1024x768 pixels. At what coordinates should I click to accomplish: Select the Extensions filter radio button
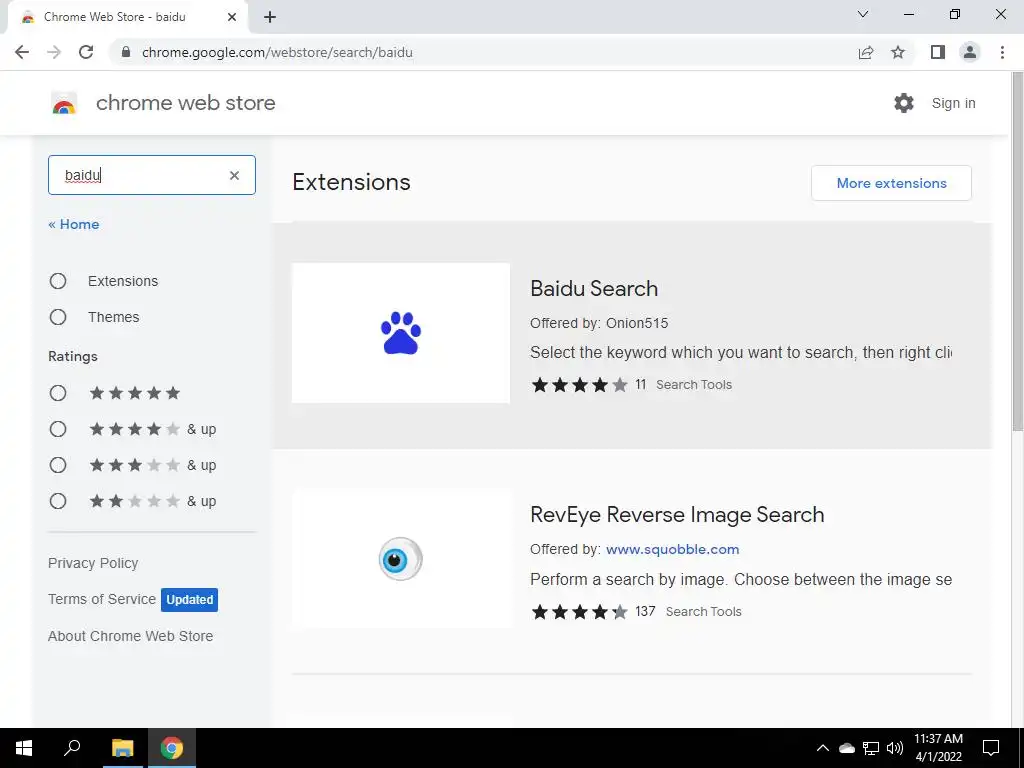[x=58, y=281]
